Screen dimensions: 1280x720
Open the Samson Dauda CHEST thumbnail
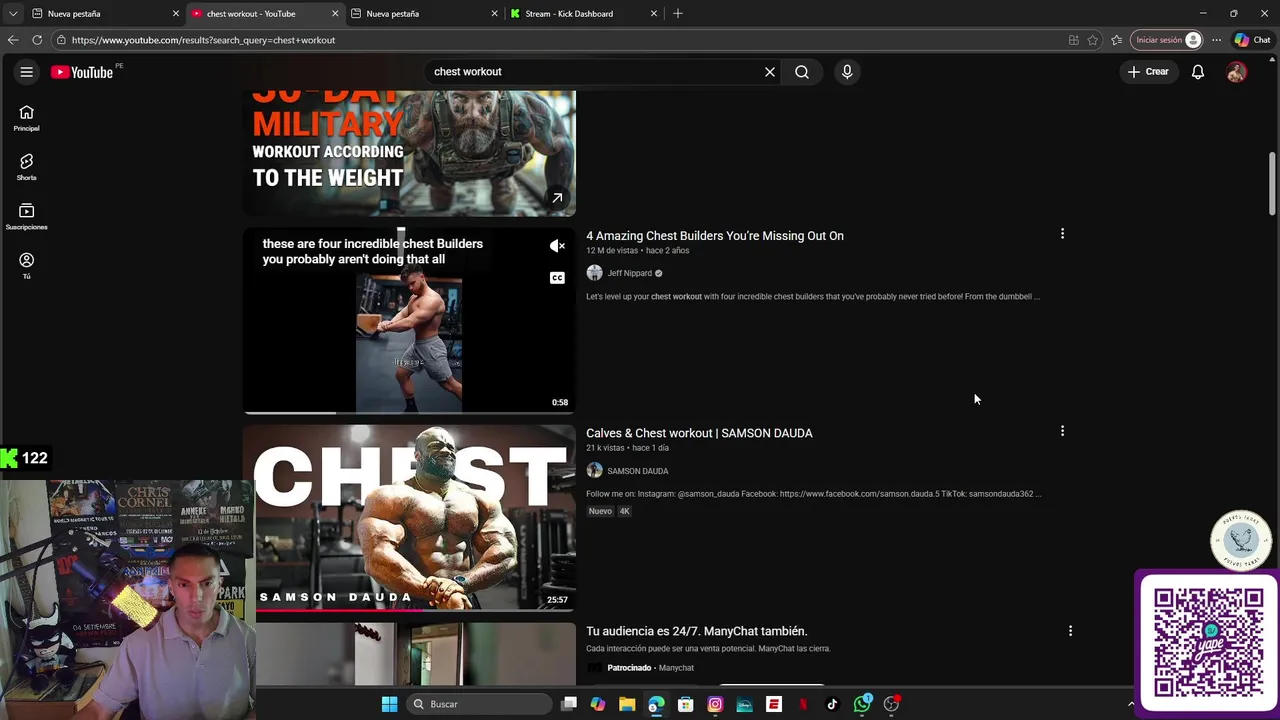(x=409, y=518)
